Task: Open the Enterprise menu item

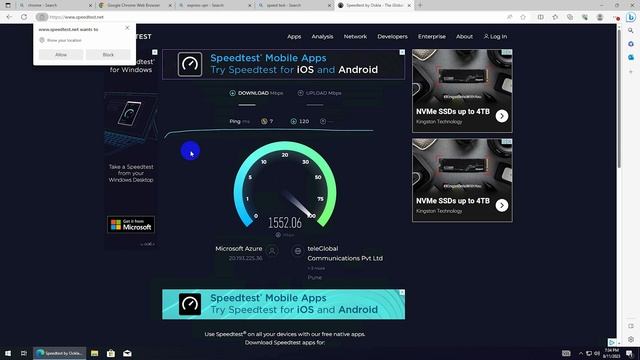Action: pyautogui.click(x=432, y=36)
